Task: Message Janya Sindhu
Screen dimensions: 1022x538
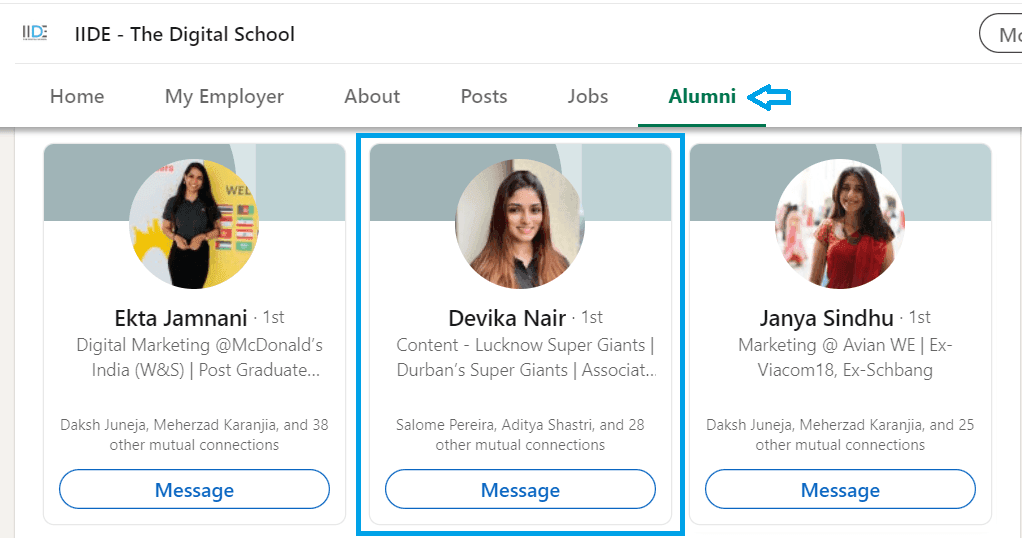Action: point(840,490)
